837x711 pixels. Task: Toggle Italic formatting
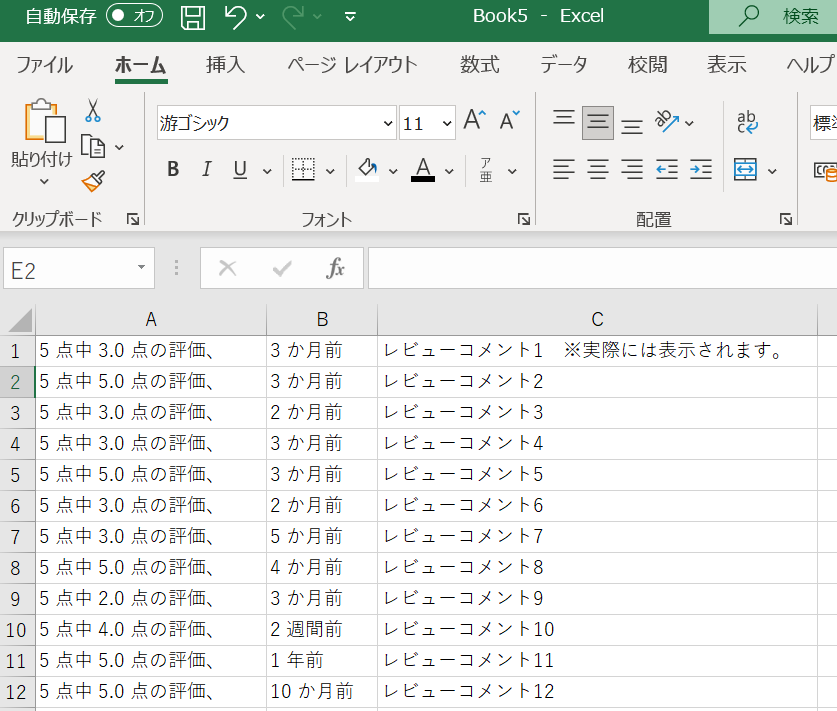coord(207,169)
